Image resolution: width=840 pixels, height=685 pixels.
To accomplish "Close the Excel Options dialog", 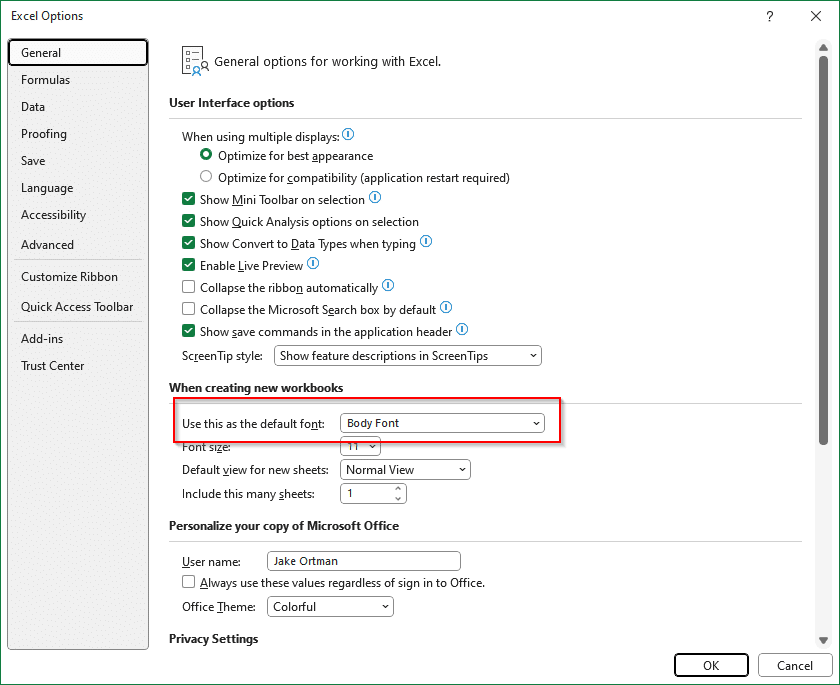I will (x=816, y=16).
